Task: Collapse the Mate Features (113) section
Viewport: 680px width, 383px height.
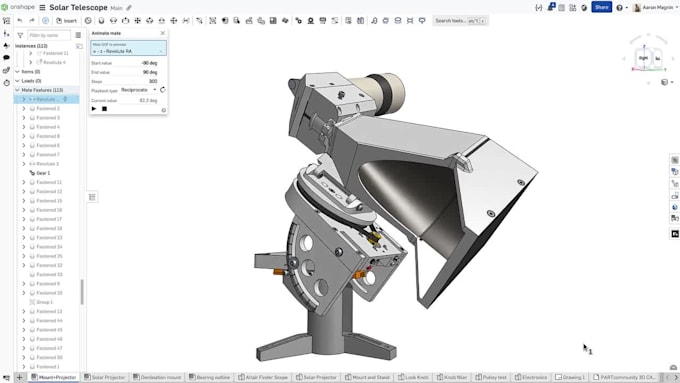Action: pyautogui.click(x=17, y=90)
